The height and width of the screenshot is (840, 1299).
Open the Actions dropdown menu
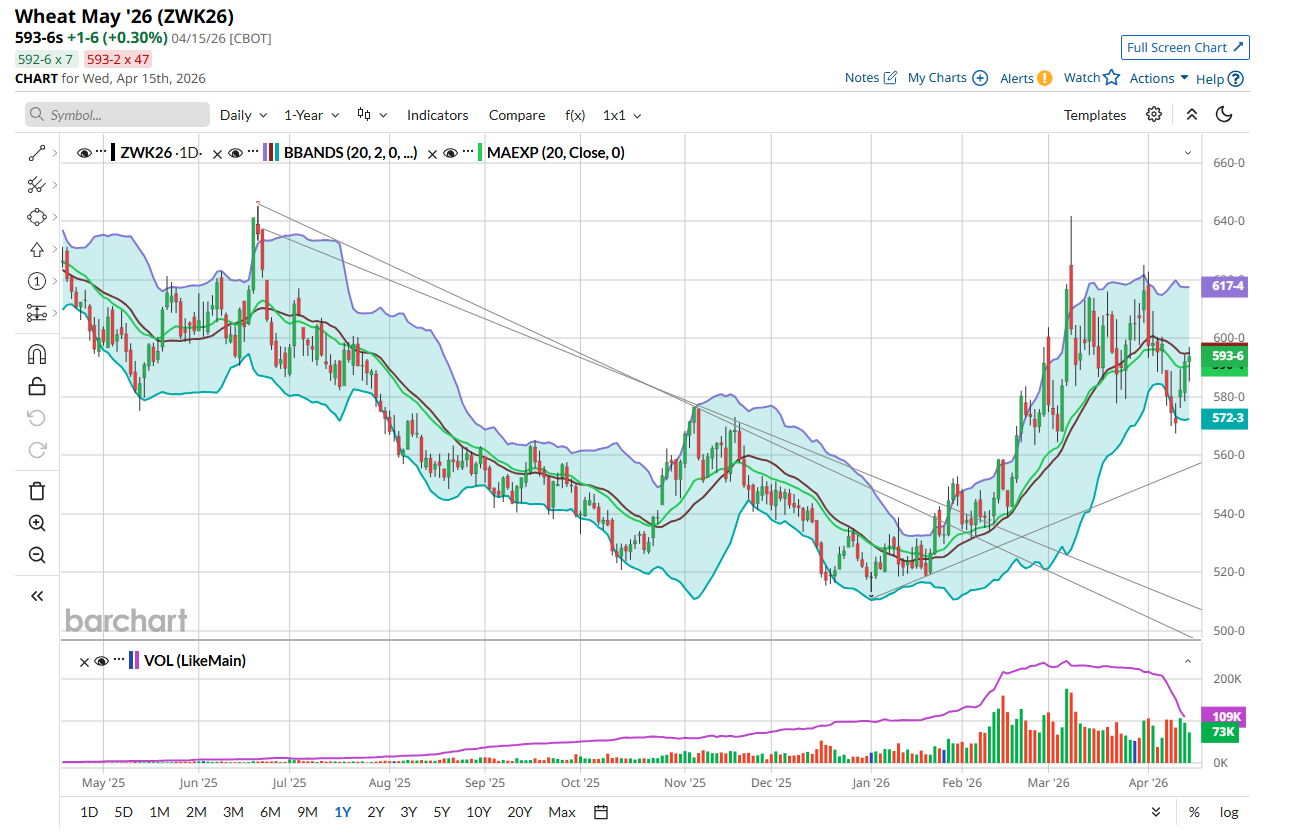(1159, 78)
